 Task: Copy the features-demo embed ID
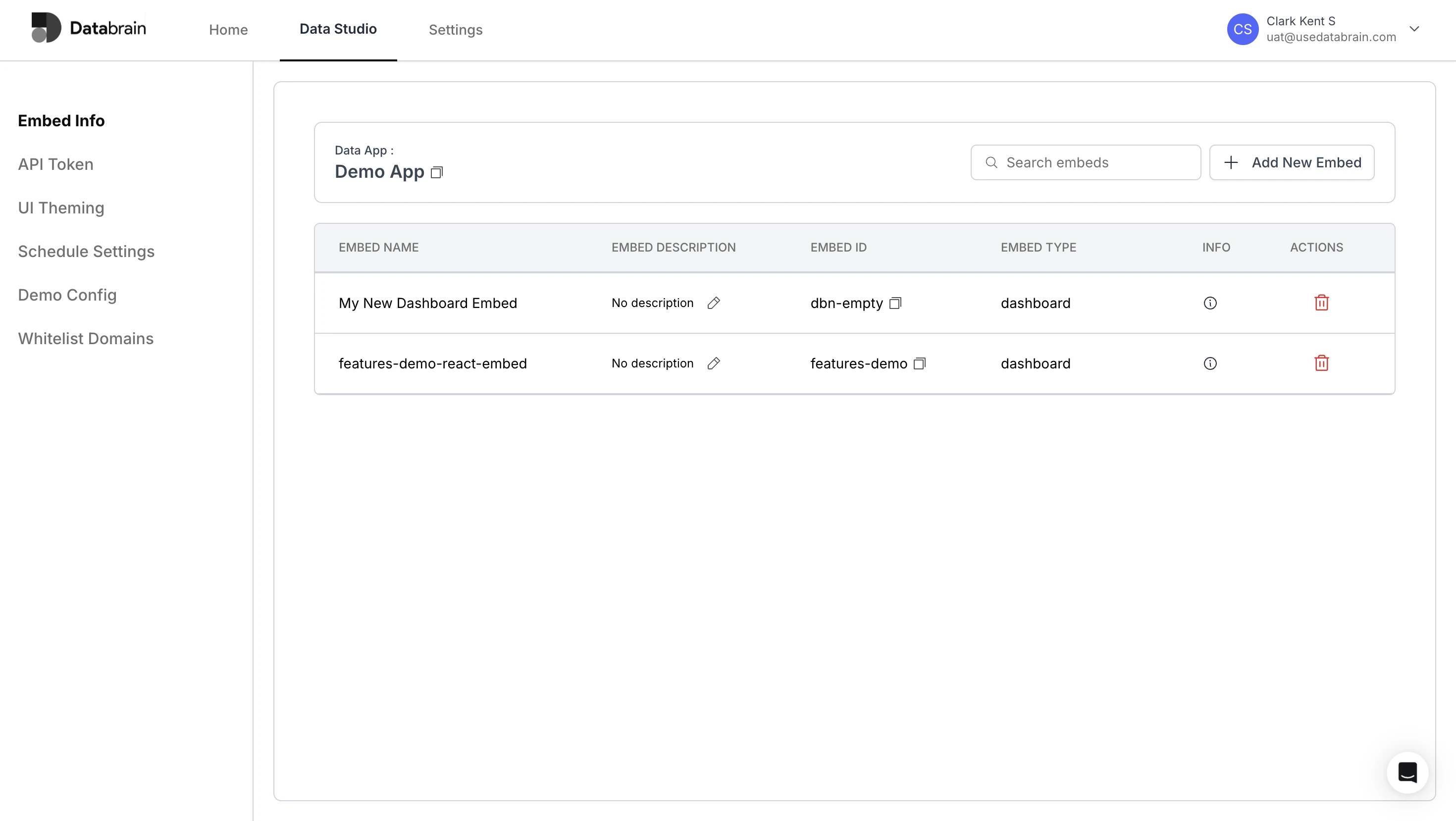click(x=919, y=363)
